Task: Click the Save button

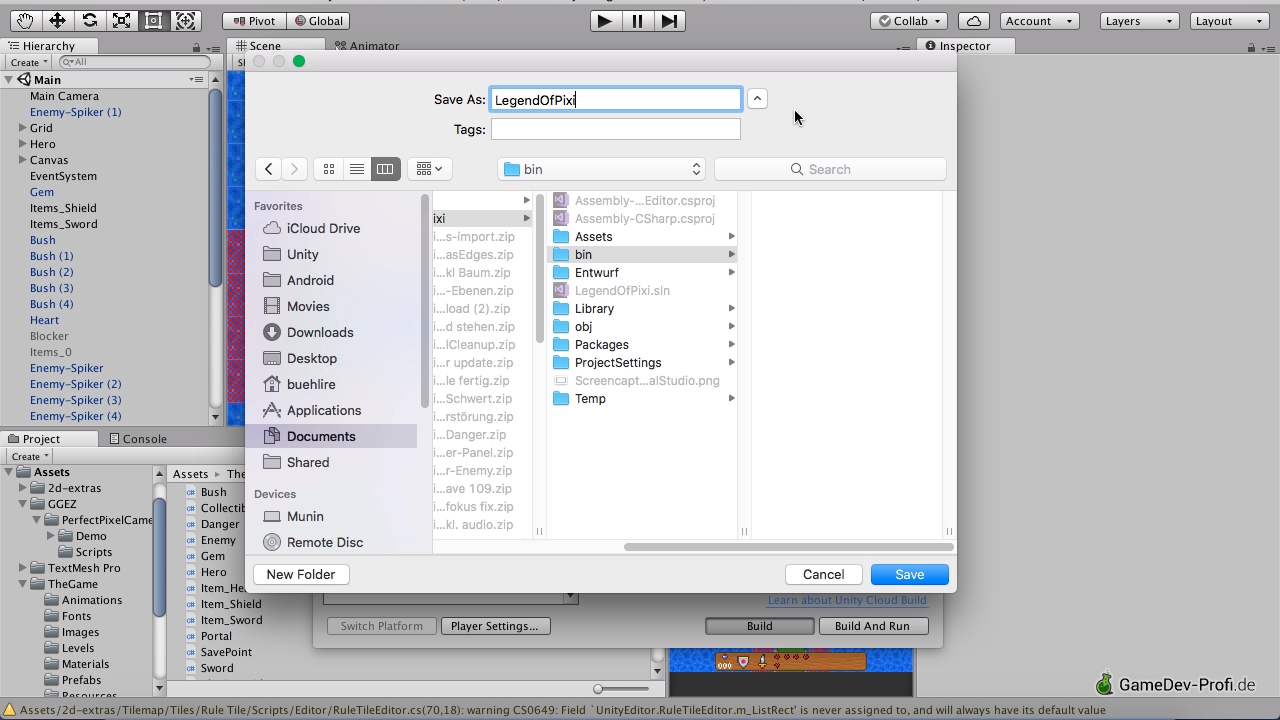Action: point(909,574)
